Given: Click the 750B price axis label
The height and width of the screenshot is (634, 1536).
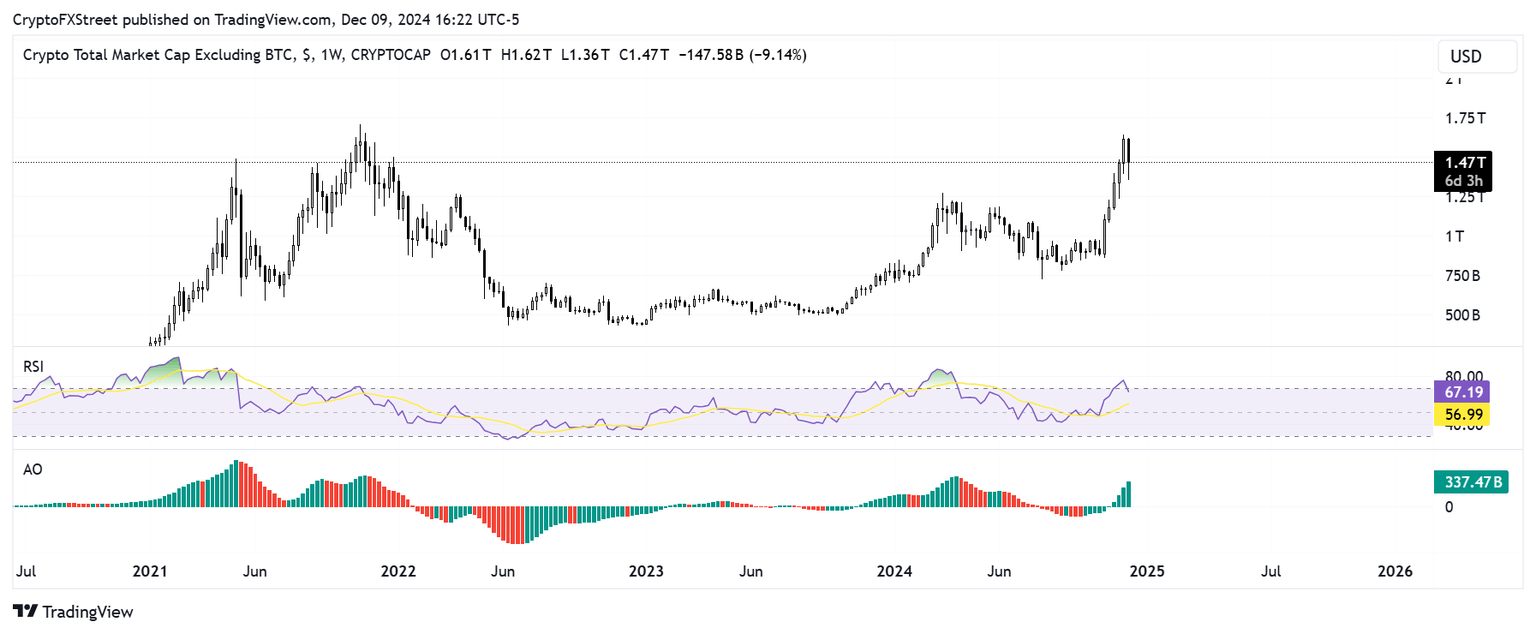Looking at the screenshot, I should click(1463, 276).
